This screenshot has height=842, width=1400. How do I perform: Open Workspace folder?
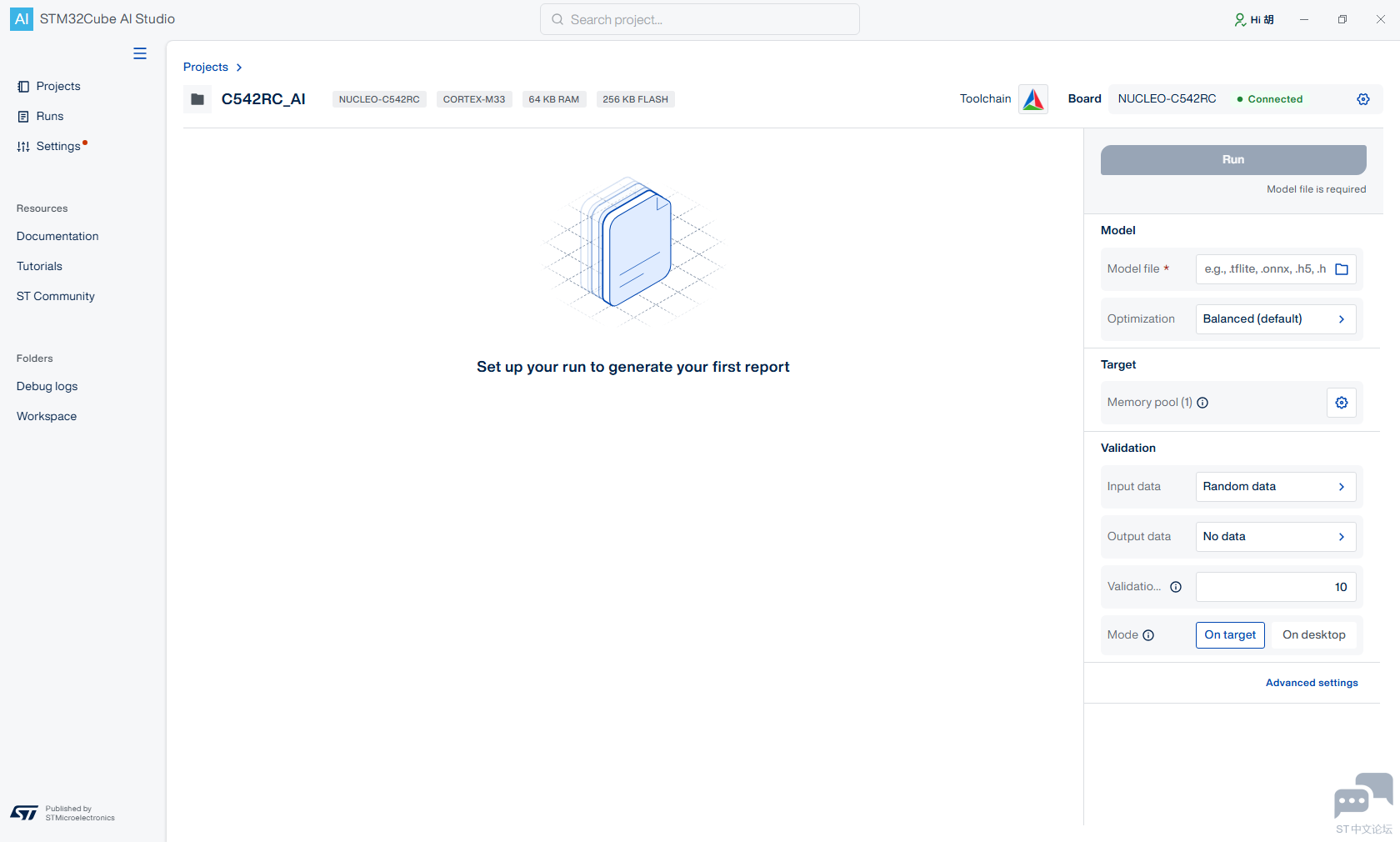tap(47, 417)
